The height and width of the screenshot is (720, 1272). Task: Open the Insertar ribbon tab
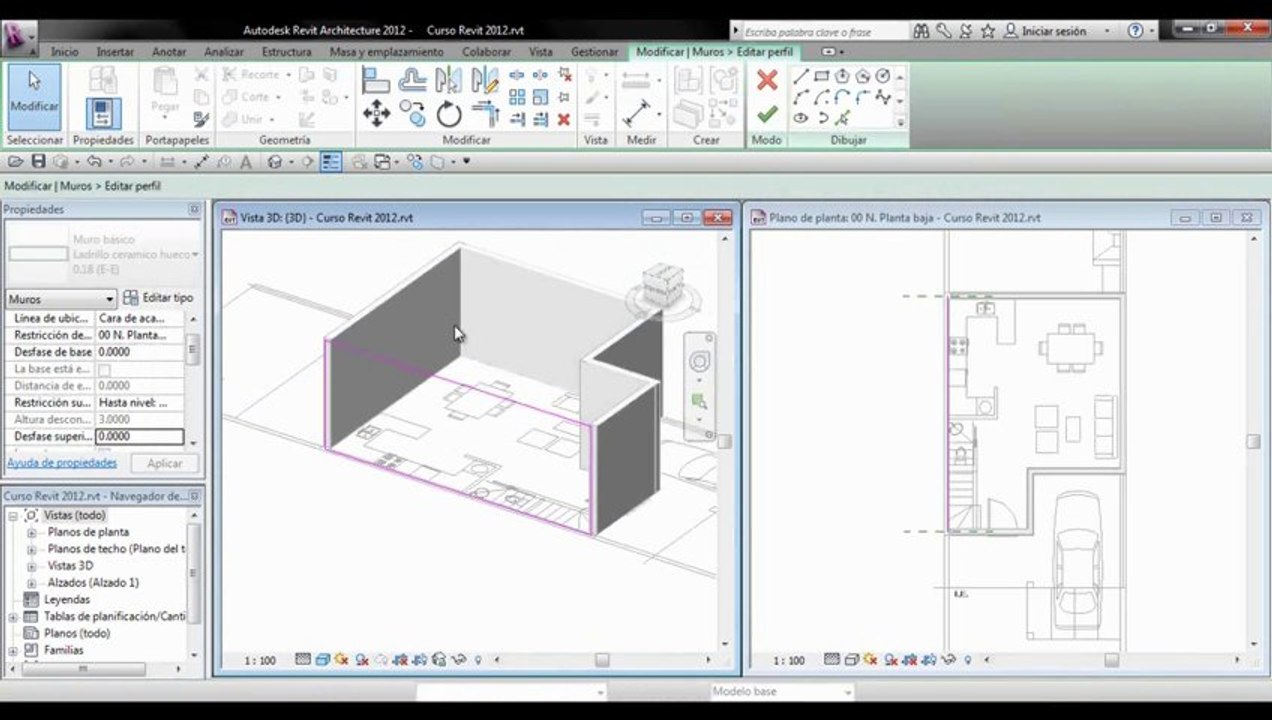click(115, 51)
